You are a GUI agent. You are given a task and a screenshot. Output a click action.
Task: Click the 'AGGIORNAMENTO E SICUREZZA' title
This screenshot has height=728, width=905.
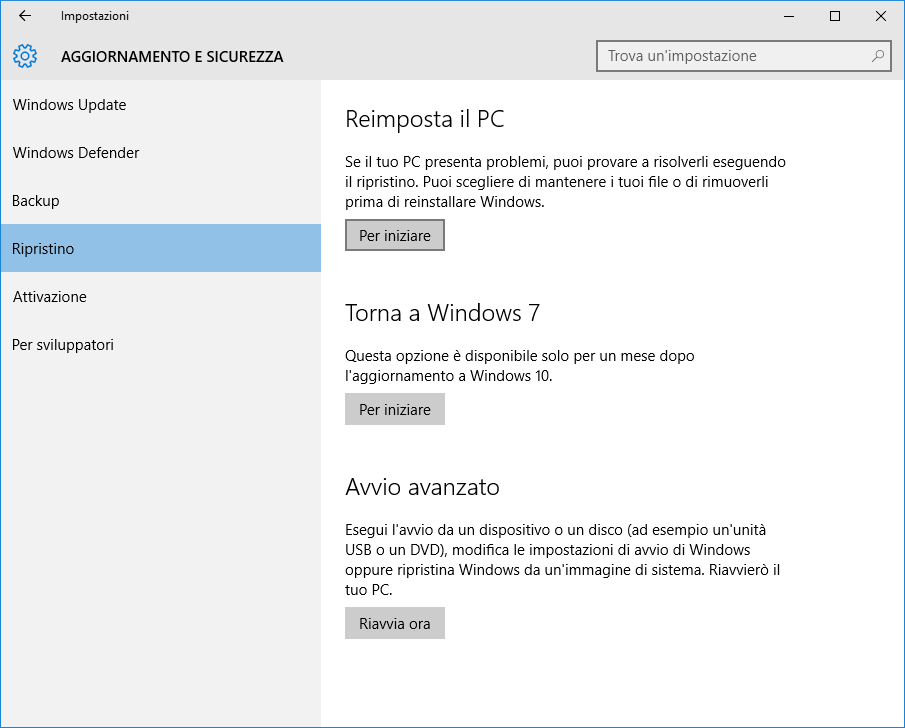172,57
